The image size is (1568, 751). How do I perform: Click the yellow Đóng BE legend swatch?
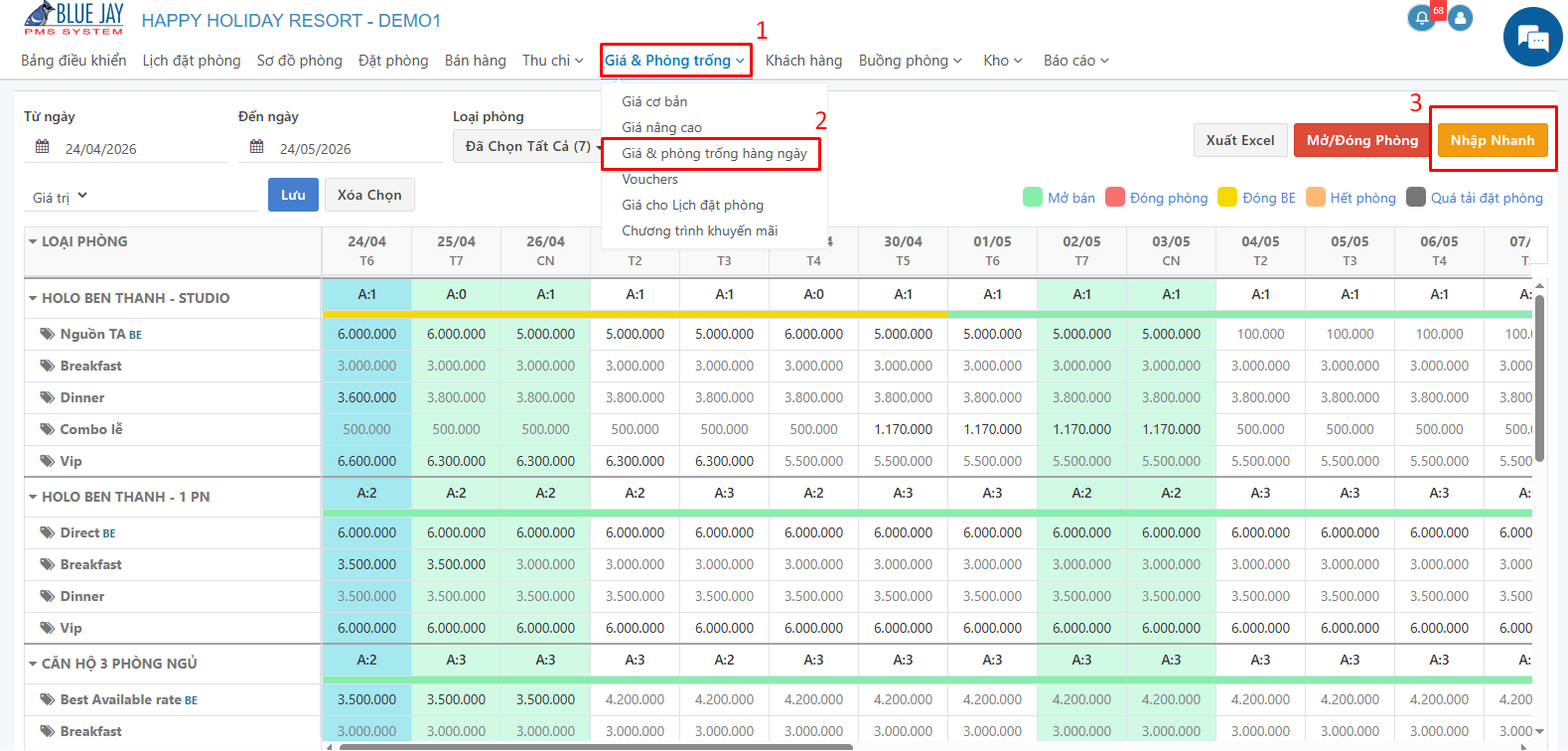coord(1227,197)
